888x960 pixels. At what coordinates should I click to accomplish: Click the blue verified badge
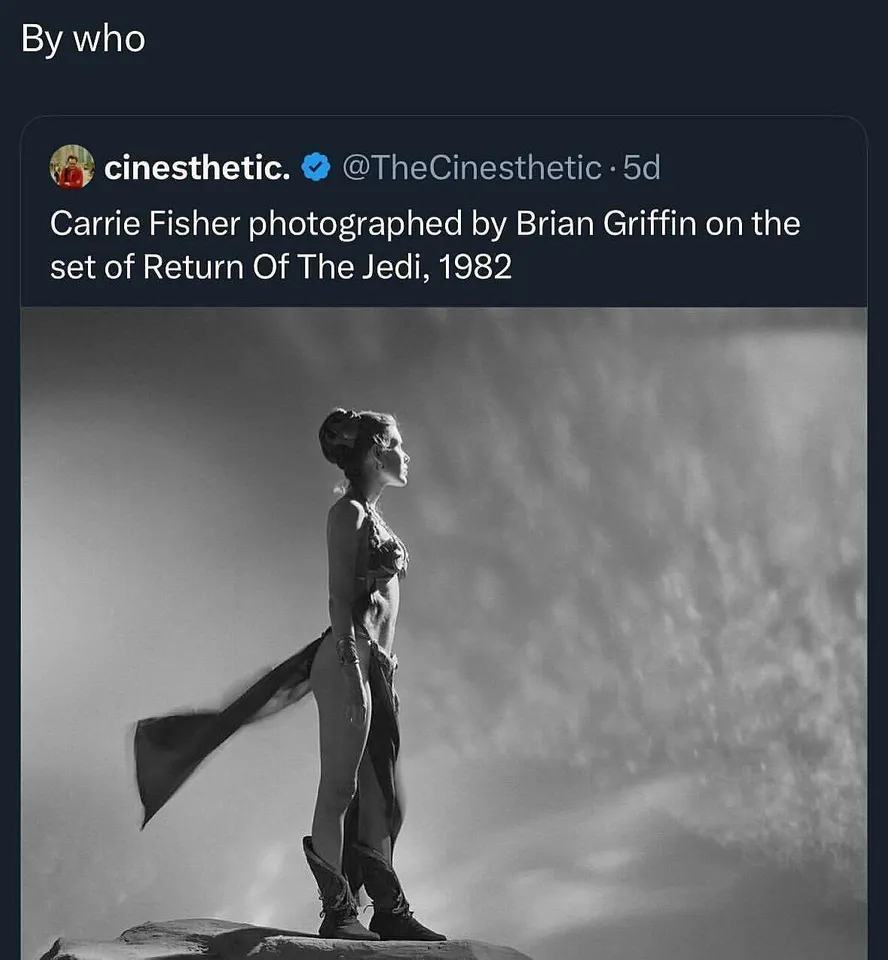click(x=316, y=168)
